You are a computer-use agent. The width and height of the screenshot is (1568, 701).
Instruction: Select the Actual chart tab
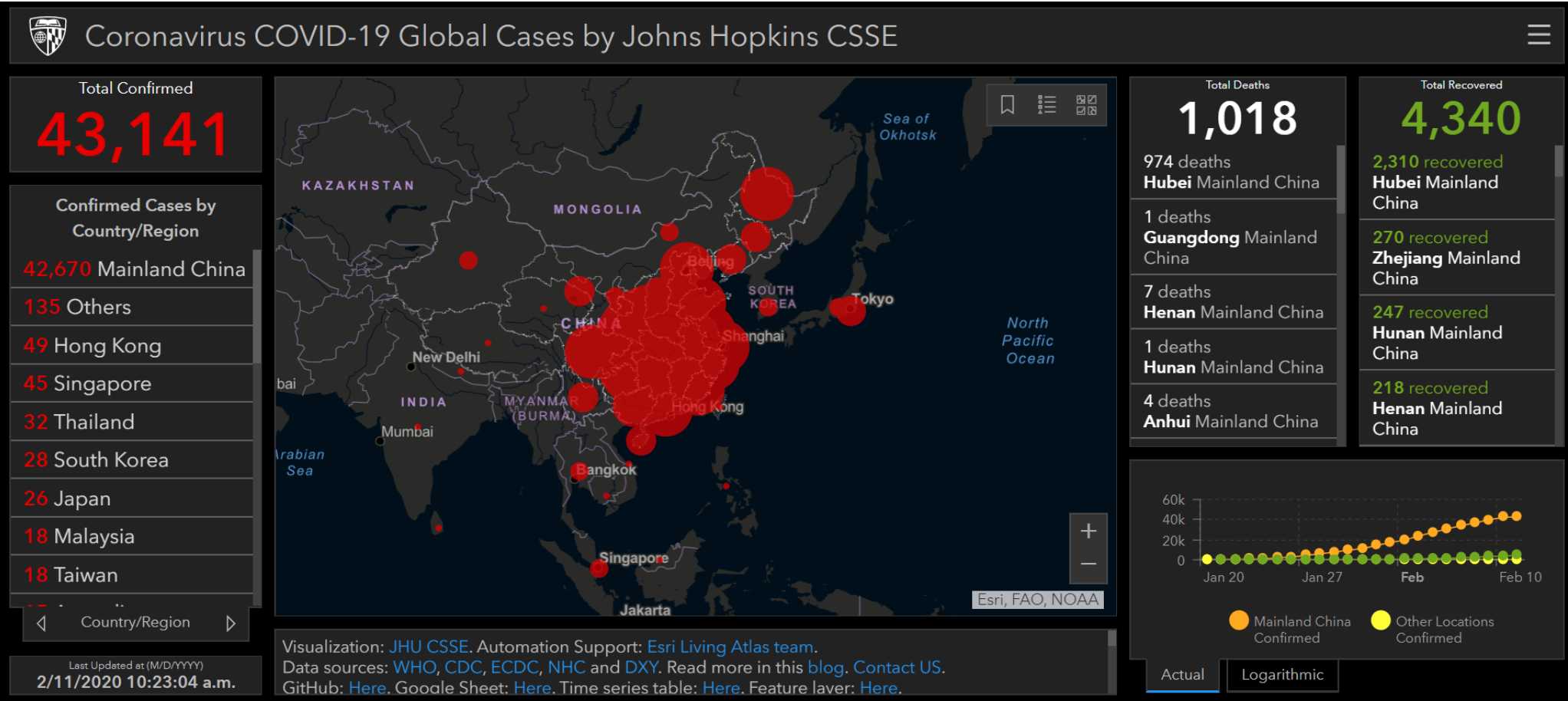click(x=1181, y=675)
